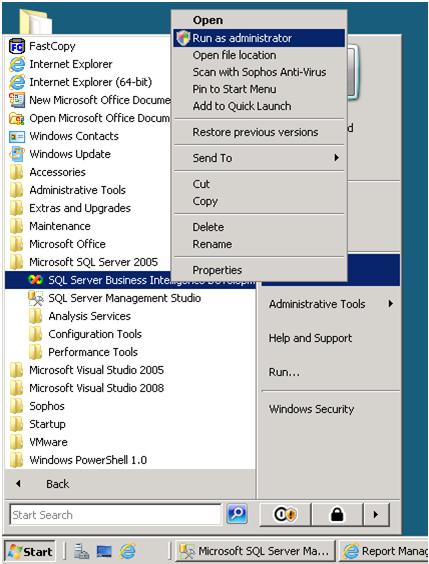
Task: Click the Windows Update icon
Action: point(17,154)
